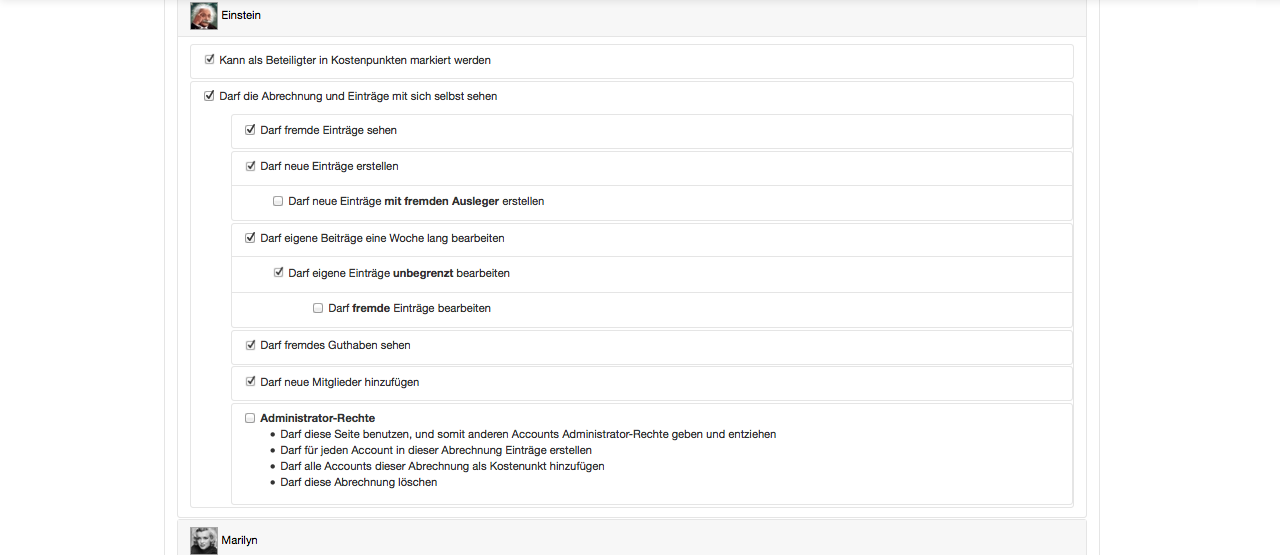Viewport: 1280px width, 555px height.
Task: Enable checkbox for 'mit fremden Ausleger erstellen'
Action: point(278,201)
